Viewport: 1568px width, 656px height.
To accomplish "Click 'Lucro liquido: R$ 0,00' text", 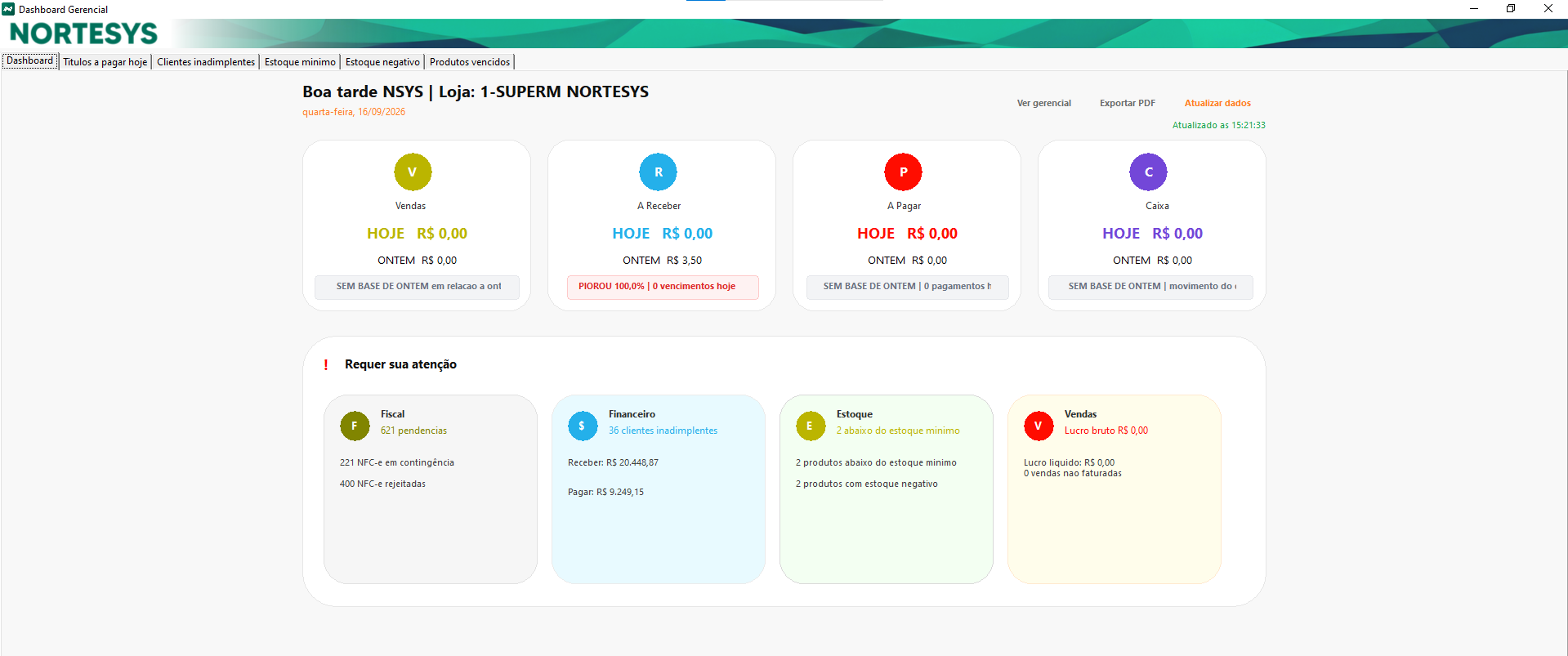I will click(1069, 462).
